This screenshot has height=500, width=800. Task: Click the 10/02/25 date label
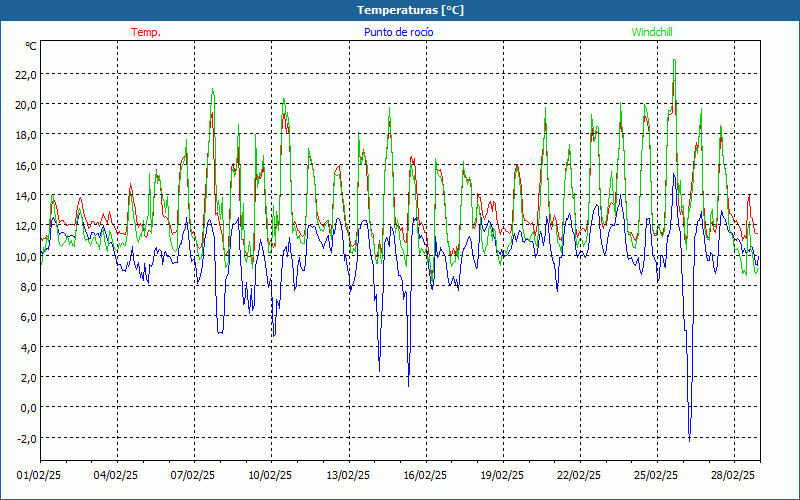point(270,475)
